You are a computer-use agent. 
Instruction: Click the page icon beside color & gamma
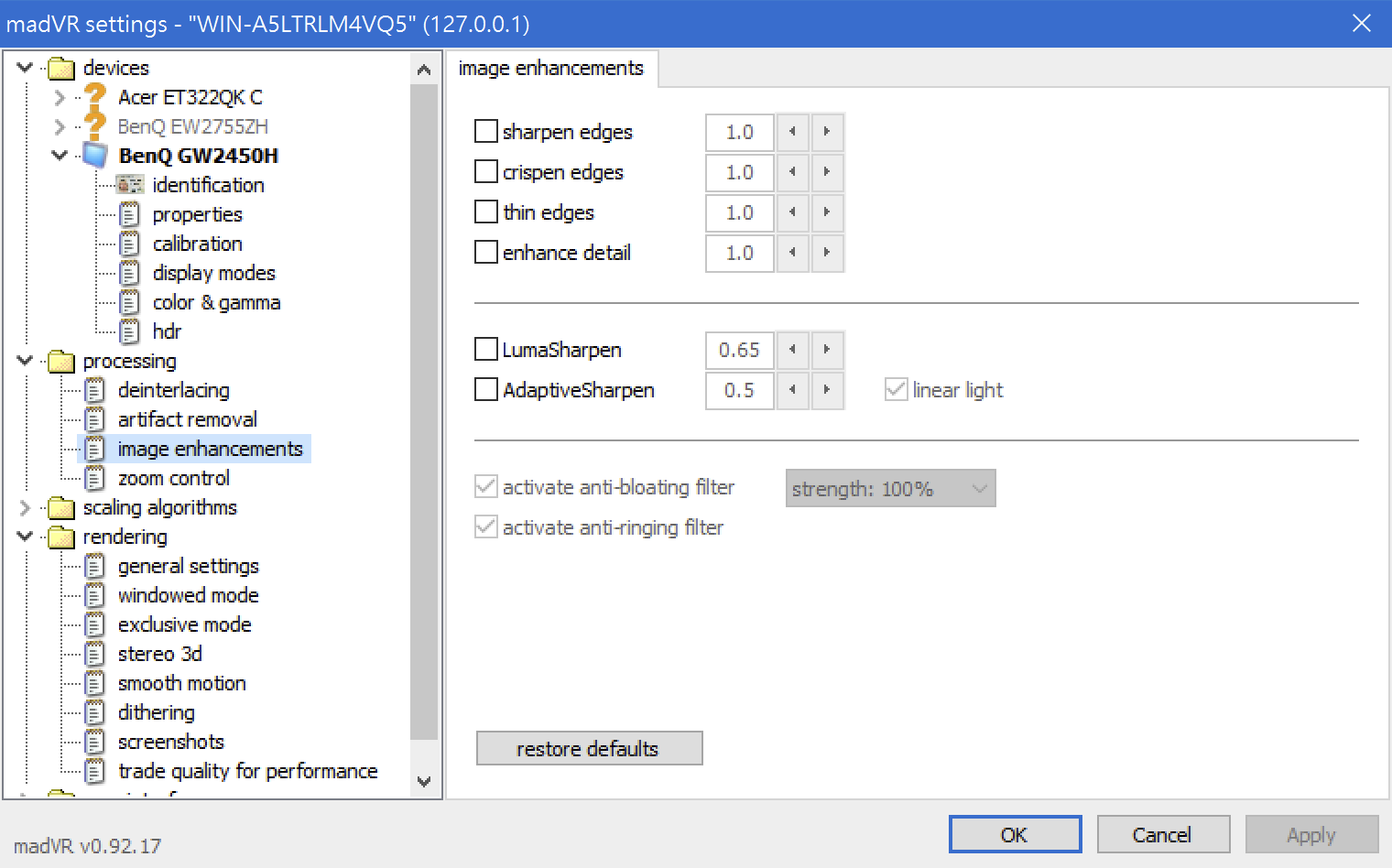(x=130, y=302)
